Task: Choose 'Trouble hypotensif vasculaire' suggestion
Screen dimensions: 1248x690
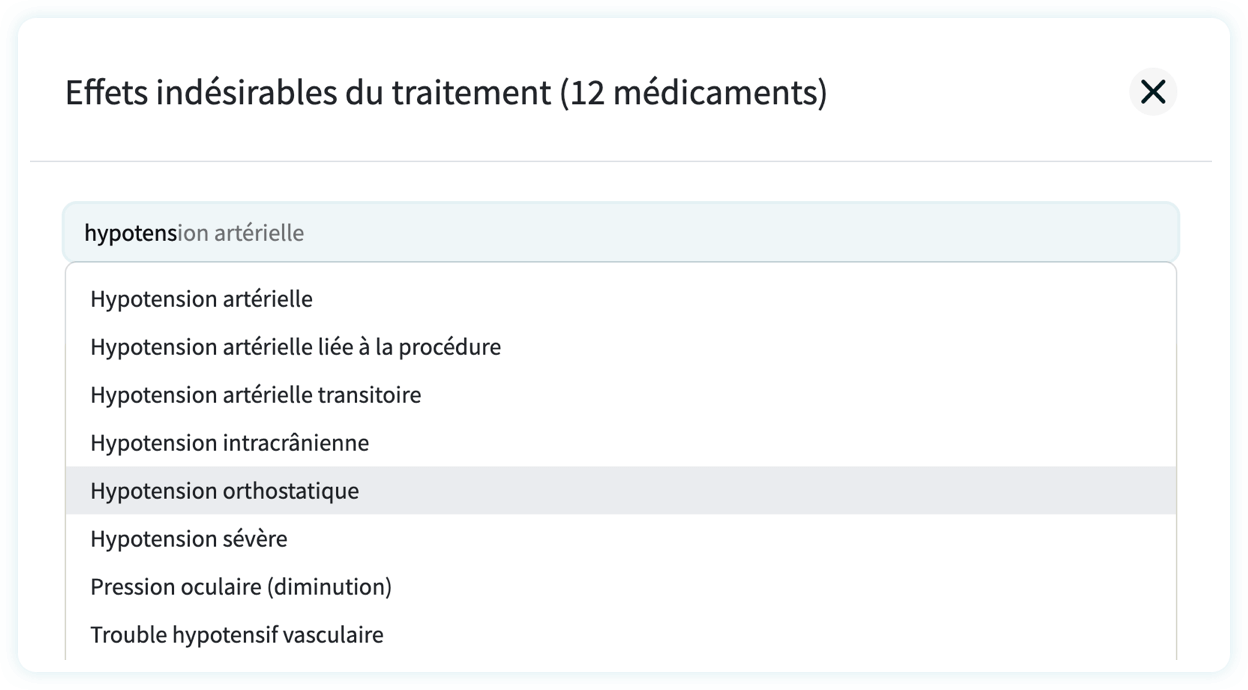Action: click(x=236, y=635)
